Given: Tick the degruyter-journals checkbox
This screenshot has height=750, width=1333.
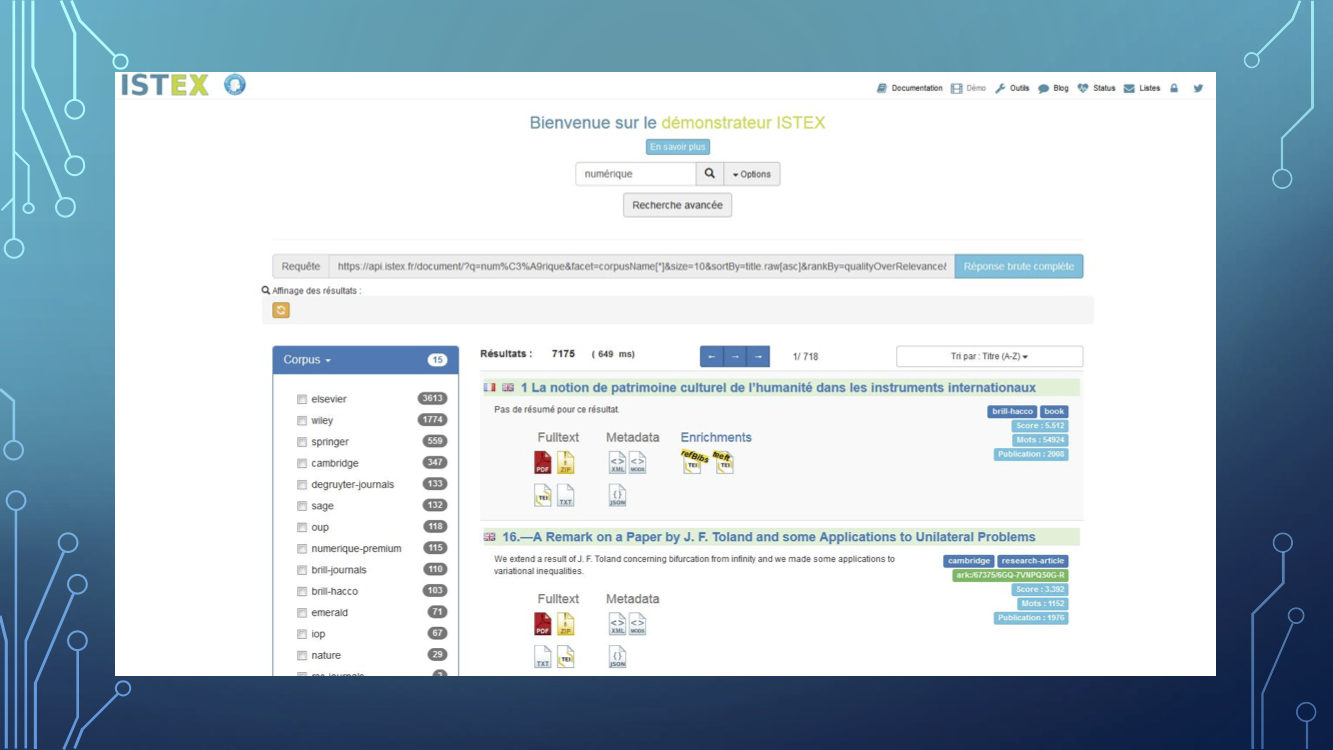Looking at the screenshot, I should [x=302, y=485].
